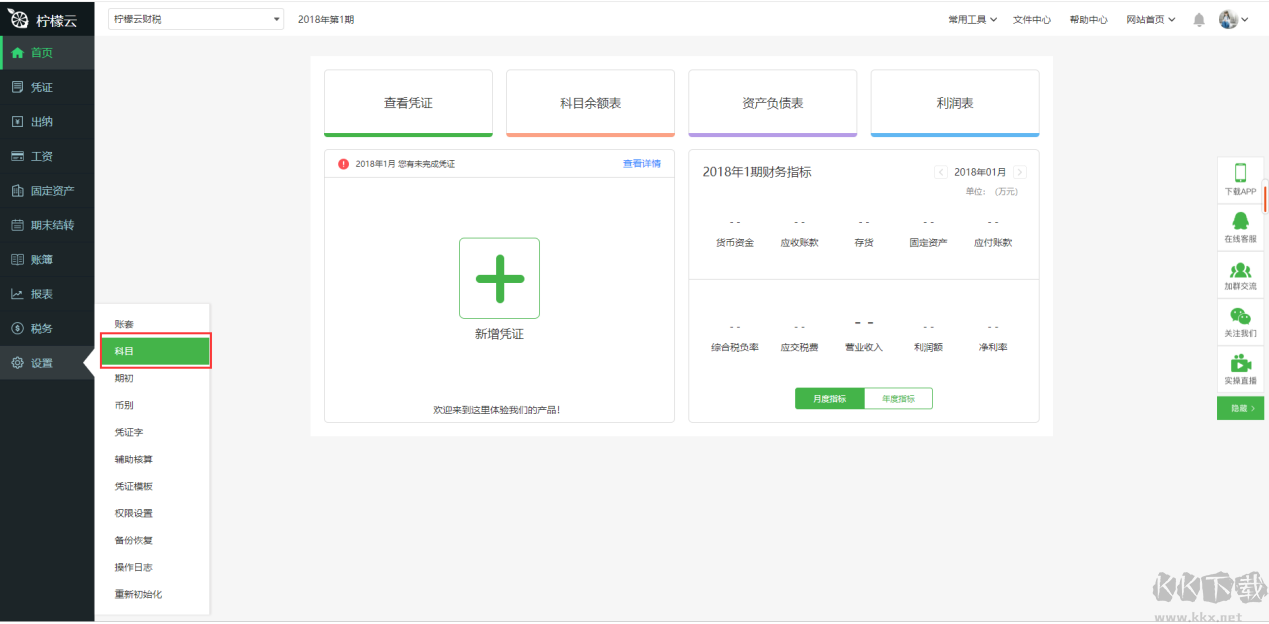Open the live training video icon

point(1240,364)
